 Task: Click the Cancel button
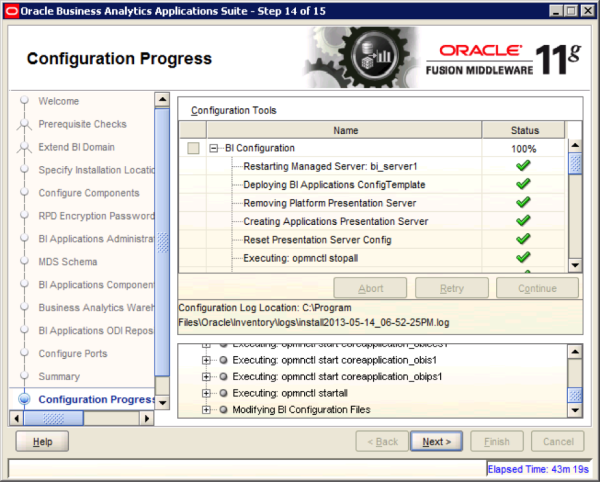[x=557, y=441]
